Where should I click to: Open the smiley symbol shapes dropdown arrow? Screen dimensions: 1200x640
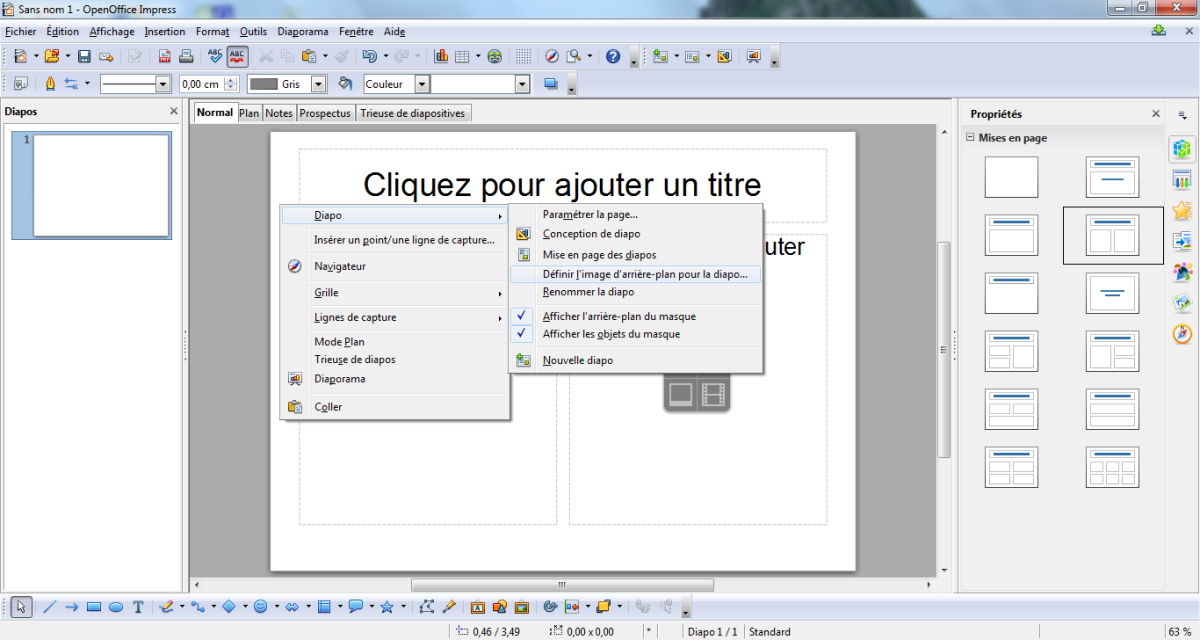pyautogui.click(x=277, y=606)
